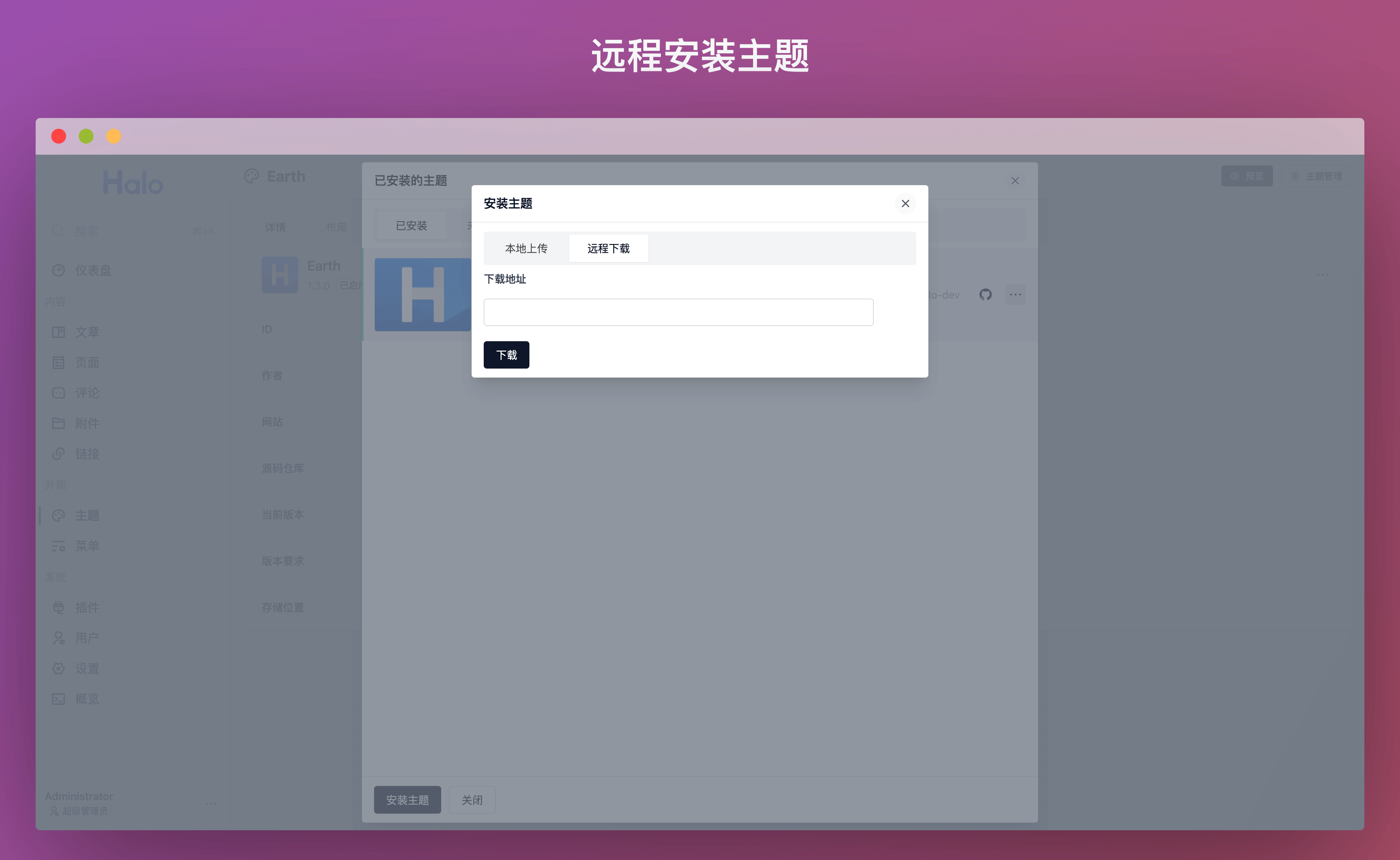Select the 概览 overview terminal icon
The height and width of the screenshot is (860, 1400).
[58, 698]
